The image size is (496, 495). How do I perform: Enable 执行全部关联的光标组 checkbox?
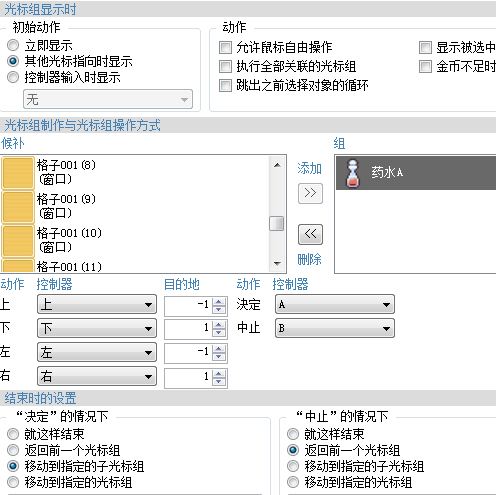225,66
